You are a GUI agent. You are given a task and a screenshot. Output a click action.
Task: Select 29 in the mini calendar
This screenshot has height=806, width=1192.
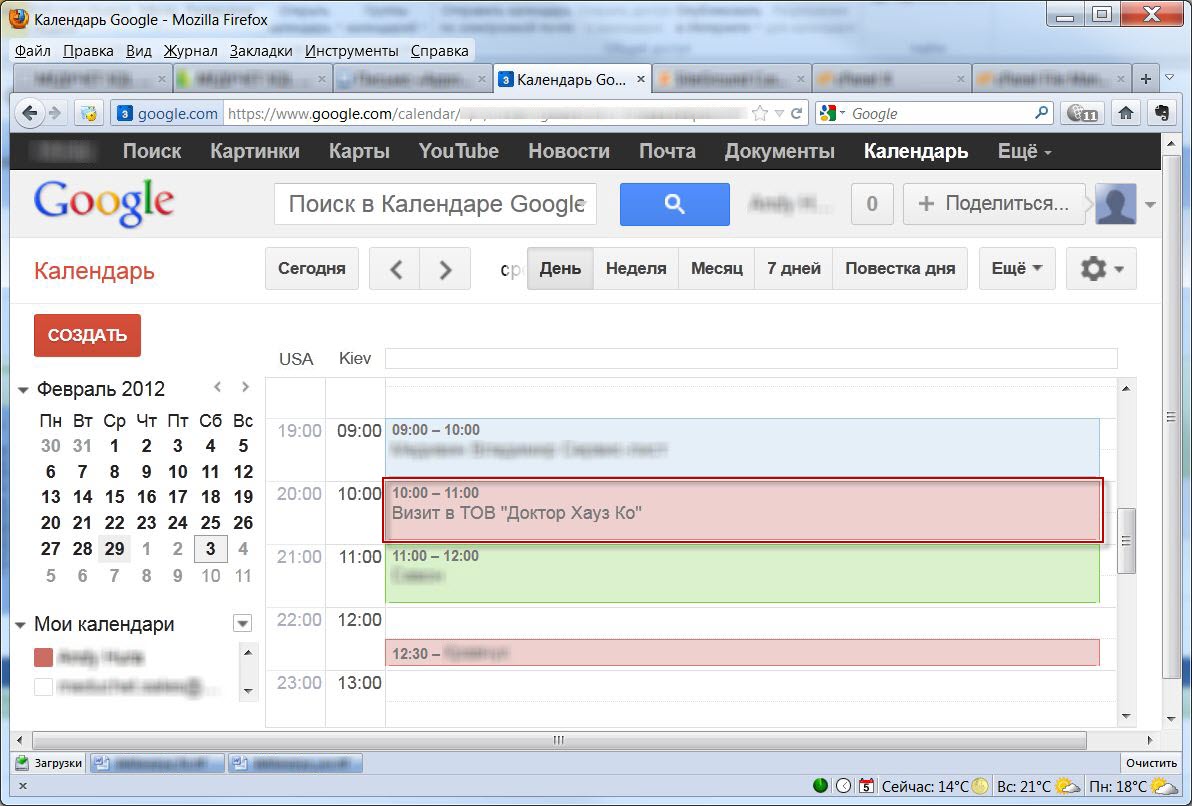coord(114,549)
